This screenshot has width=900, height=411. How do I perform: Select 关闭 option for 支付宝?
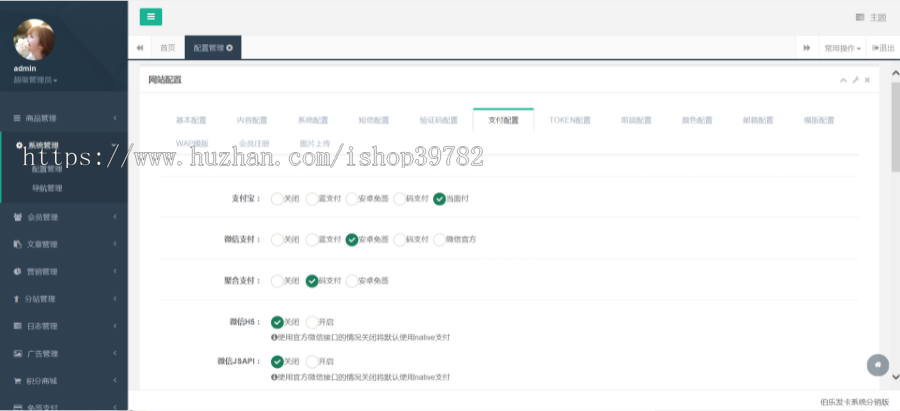click(x=277, y=198)
